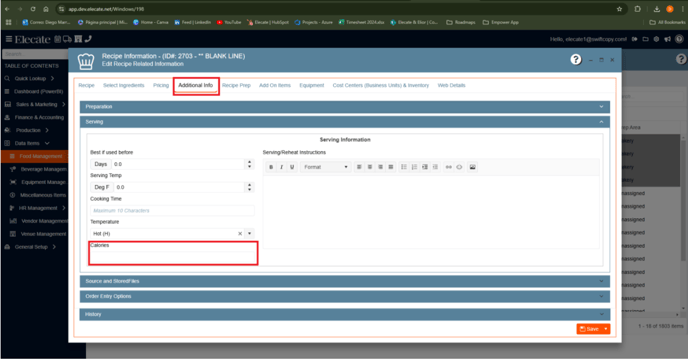Adjust Best if used before Days stepper
The width and height of the screenshot is (688, 360).
[249, 164]
